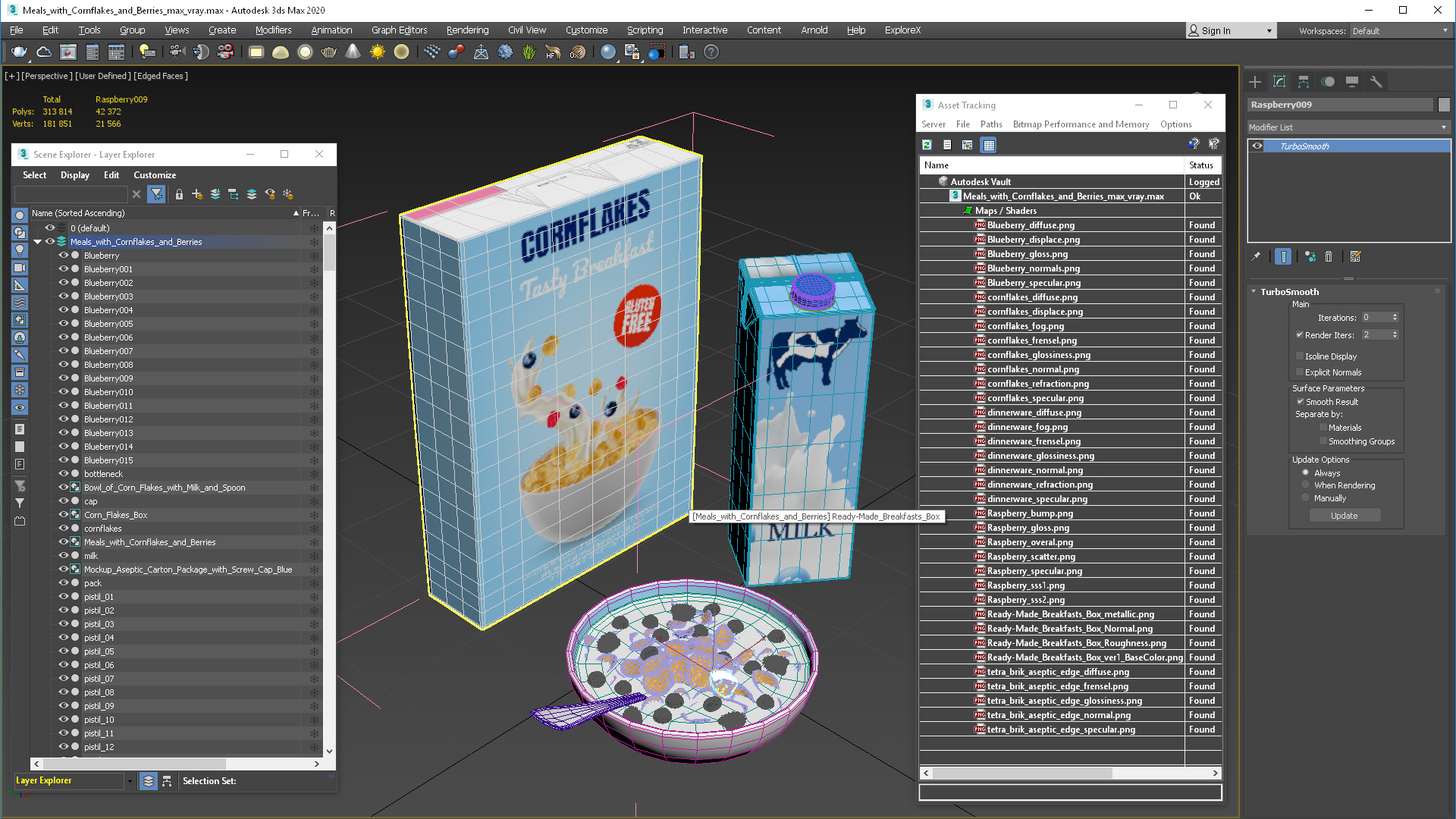This screenshot has width=1456, height=819.
Task: Open the Workspaces Default dropdown
Action: pos(1400,31)
